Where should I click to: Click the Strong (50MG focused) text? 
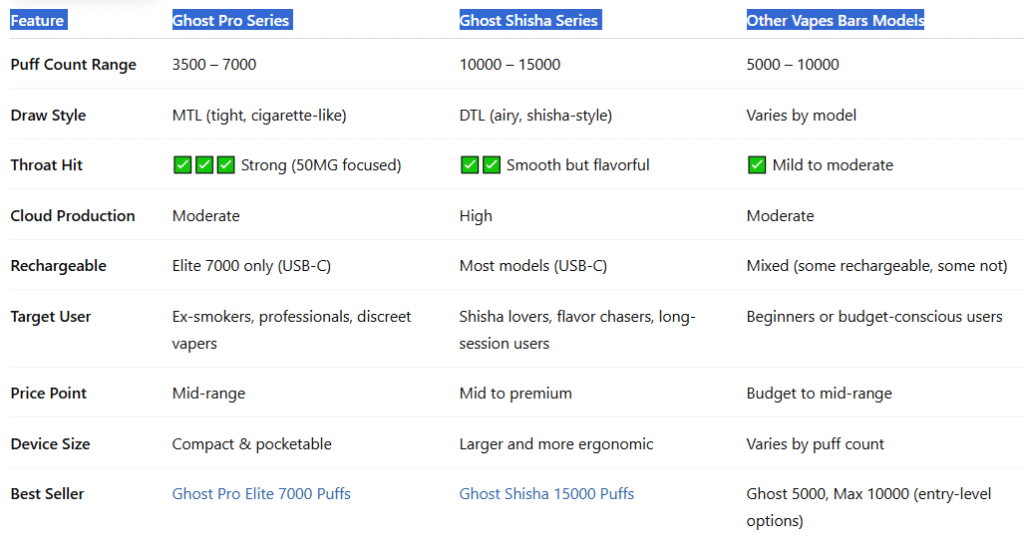[321, 165]
